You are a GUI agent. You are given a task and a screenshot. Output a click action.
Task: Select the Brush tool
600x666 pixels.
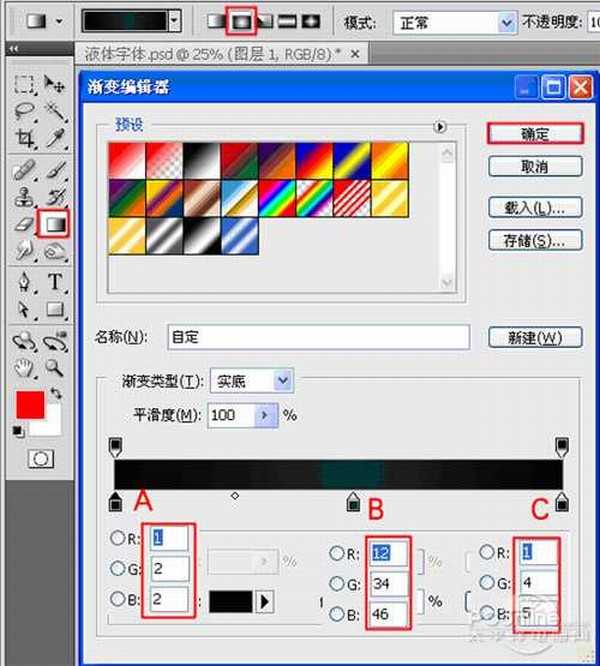tap(56, 170)
